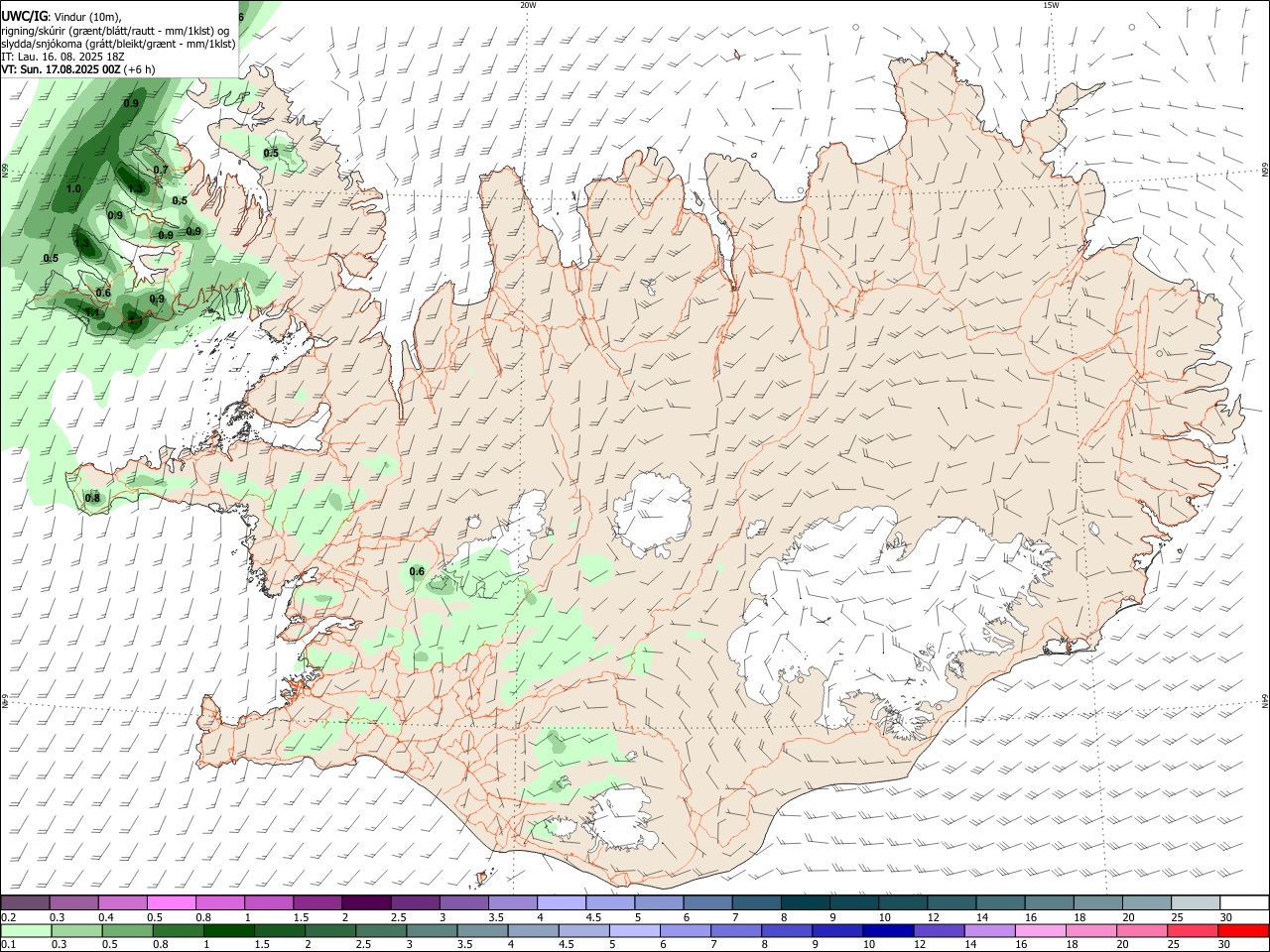Click the "0.7" precipitation value in the Westfjords

pos(161,171)
